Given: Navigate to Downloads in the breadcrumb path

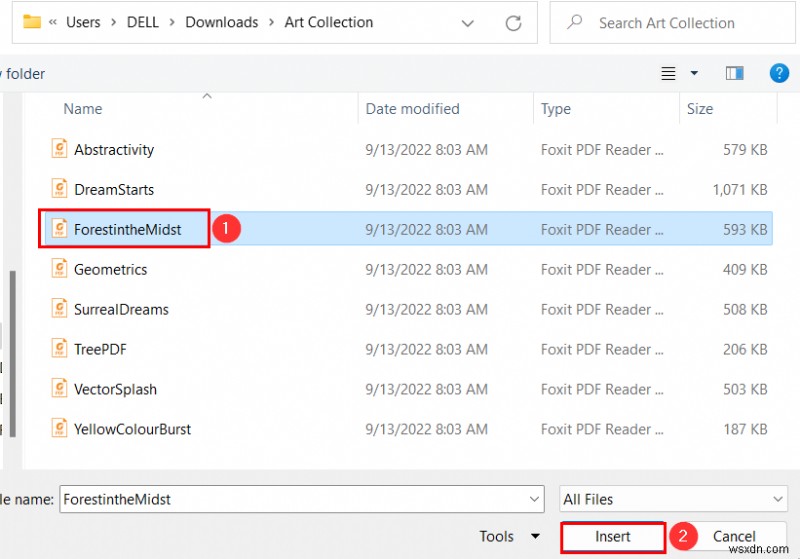Looking at the screenshot, I should tap(221, 22).
